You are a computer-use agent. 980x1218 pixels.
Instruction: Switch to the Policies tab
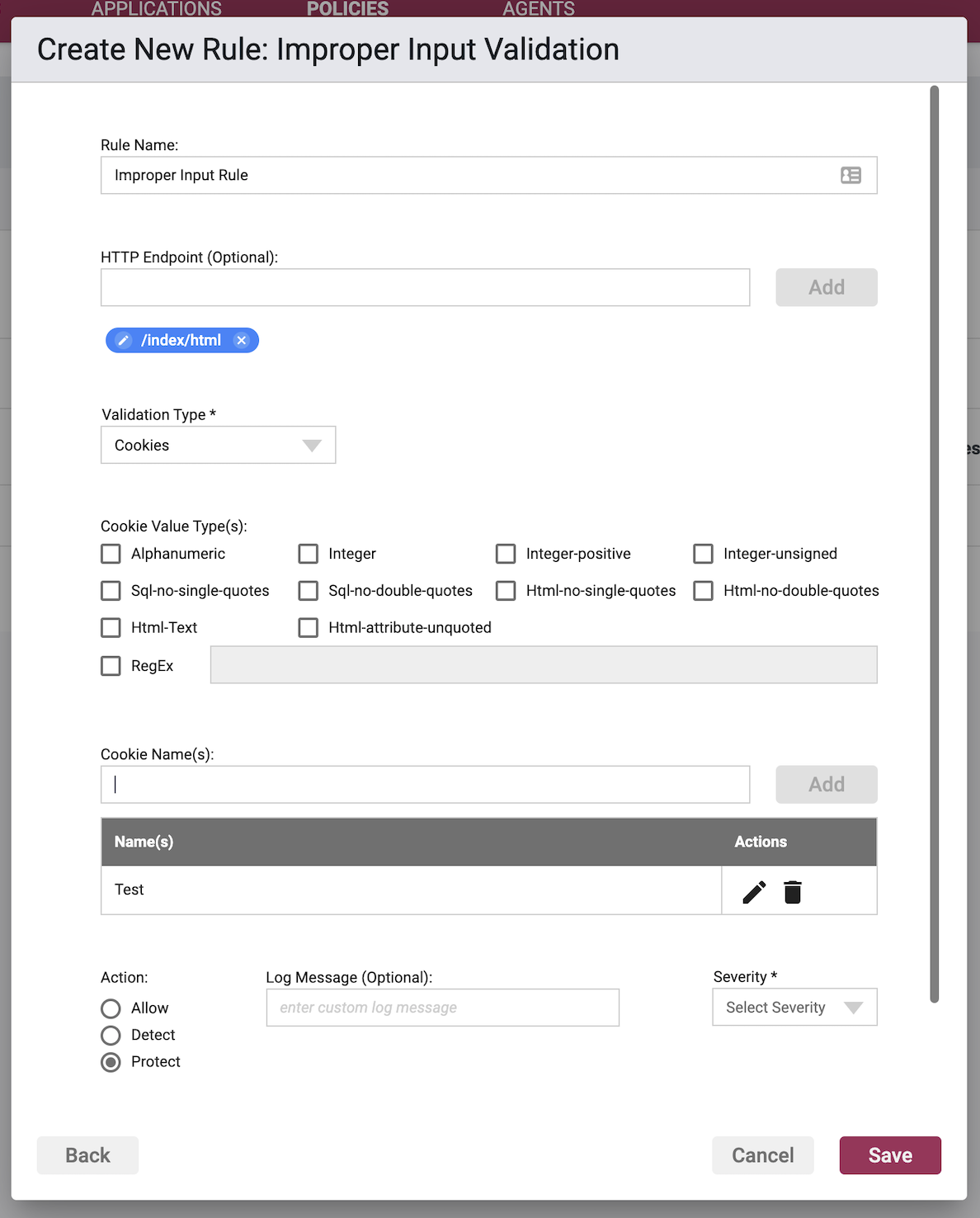click(347, 9)
